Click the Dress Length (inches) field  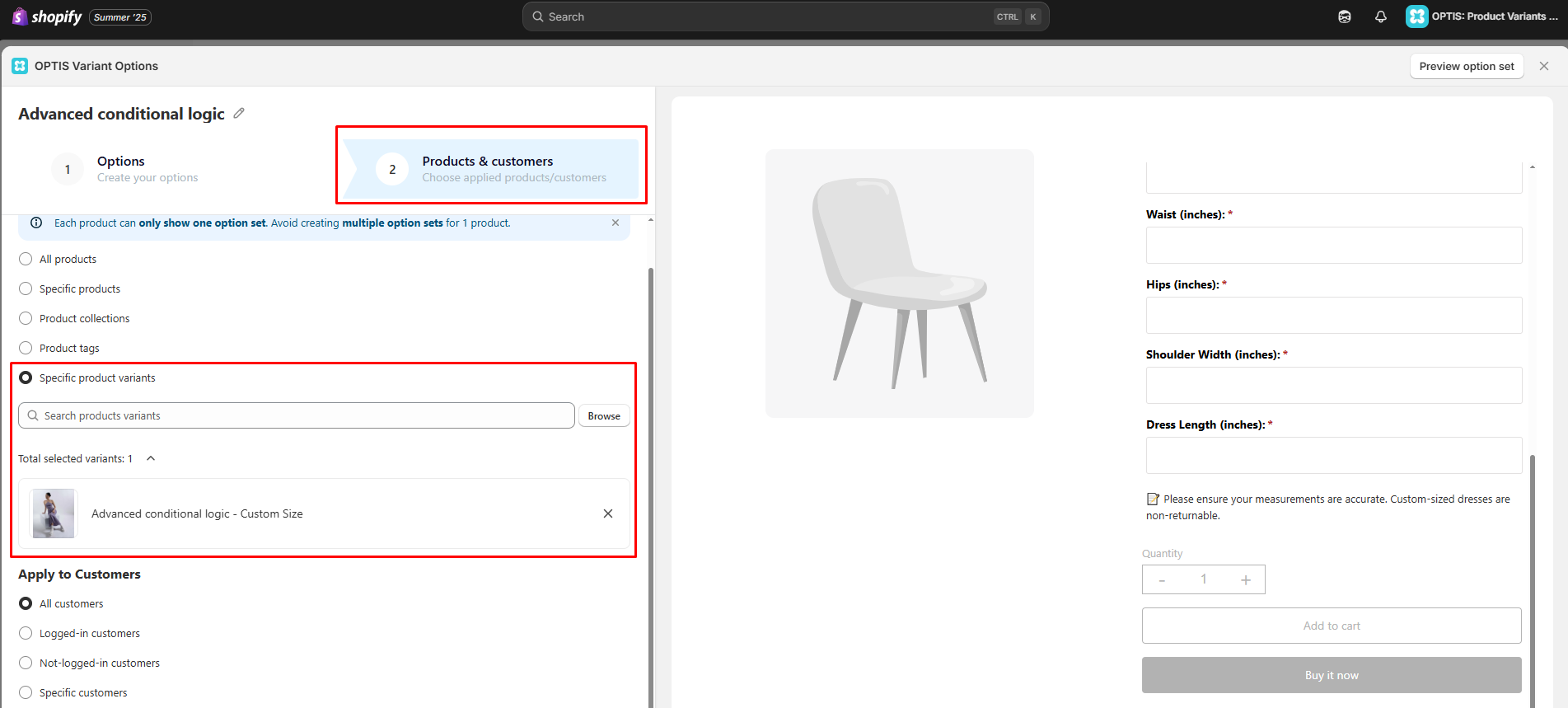[1333, 455]
